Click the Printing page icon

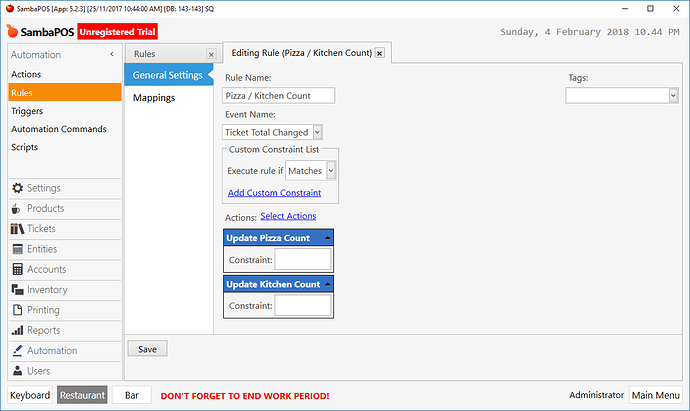coord(18,310)
